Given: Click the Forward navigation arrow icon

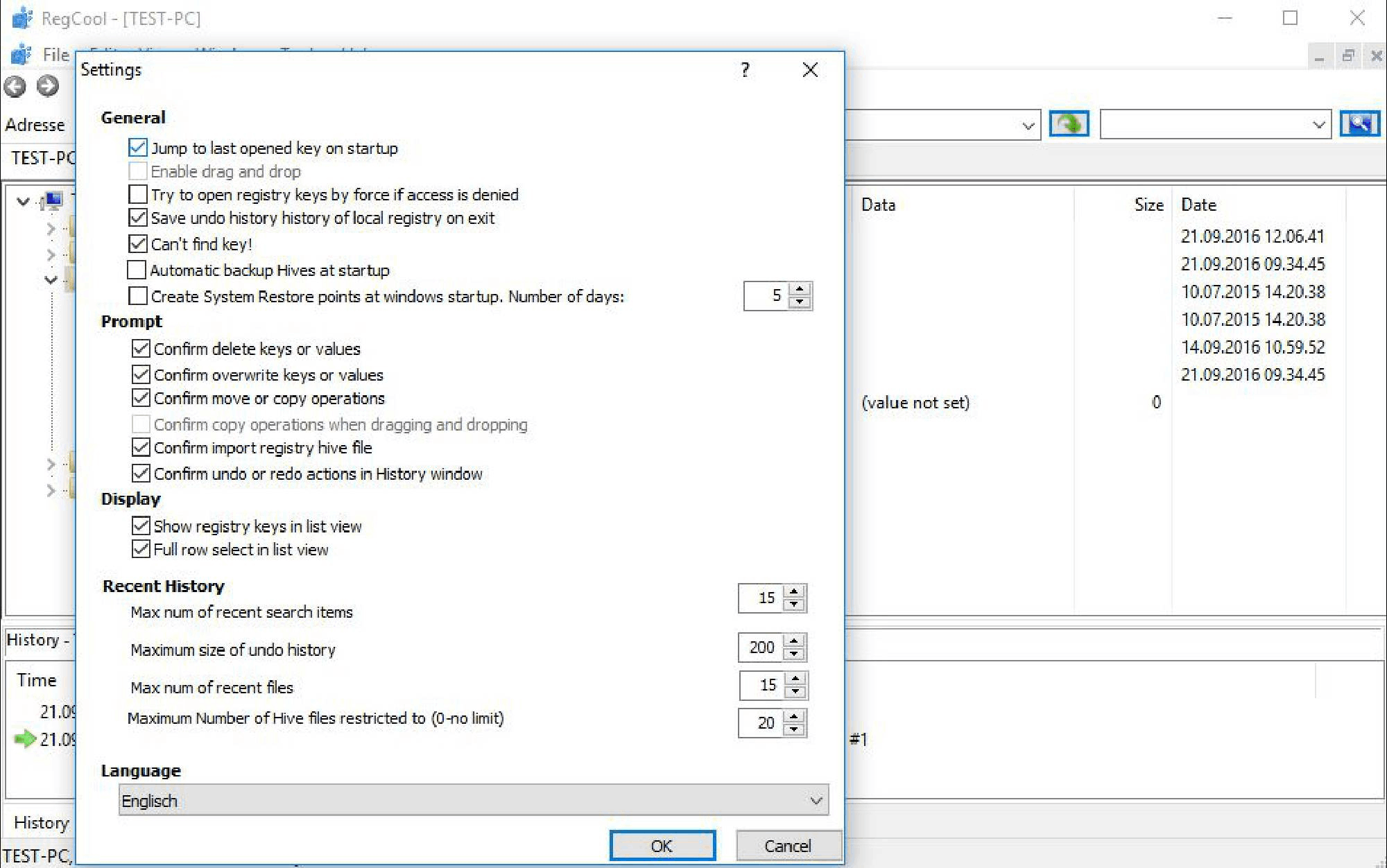Looking at the screenshot, I should coord(48,87).
